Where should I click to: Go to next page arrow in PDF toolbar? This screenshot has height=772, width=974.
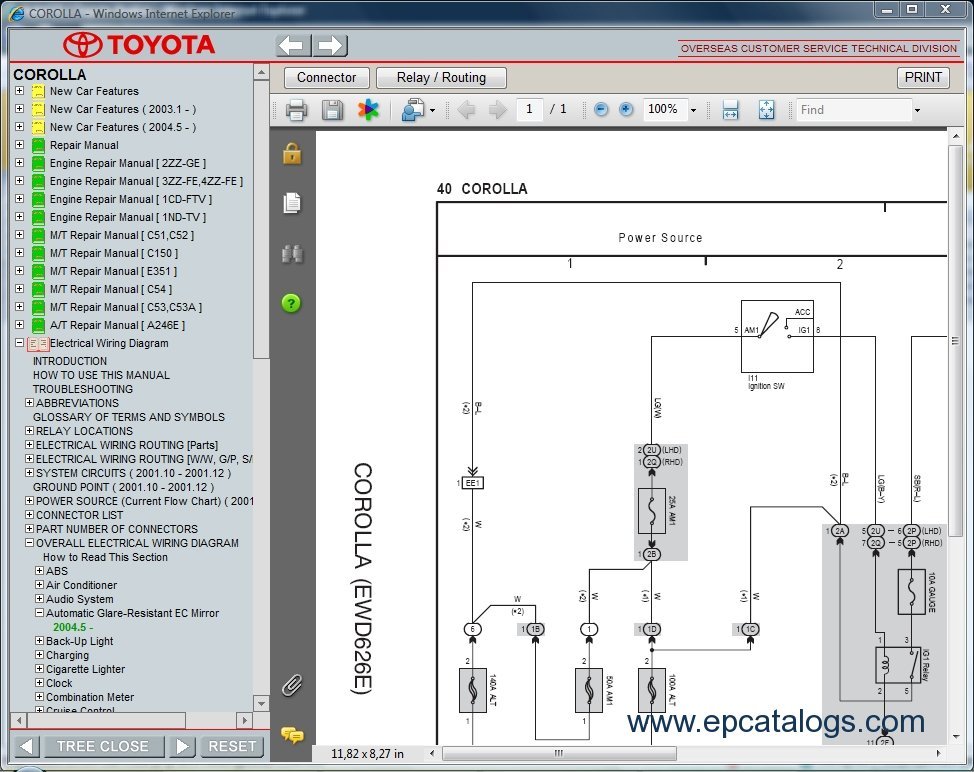[x=498, y=110]
